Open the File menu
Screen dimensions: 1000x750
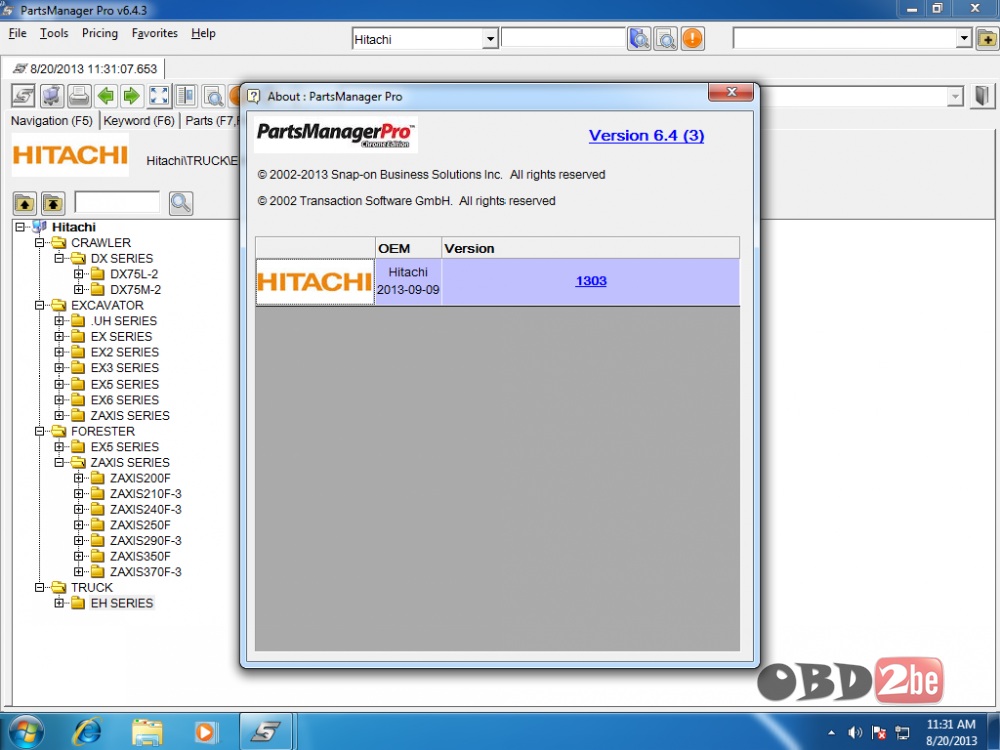(x=17, y=33)
